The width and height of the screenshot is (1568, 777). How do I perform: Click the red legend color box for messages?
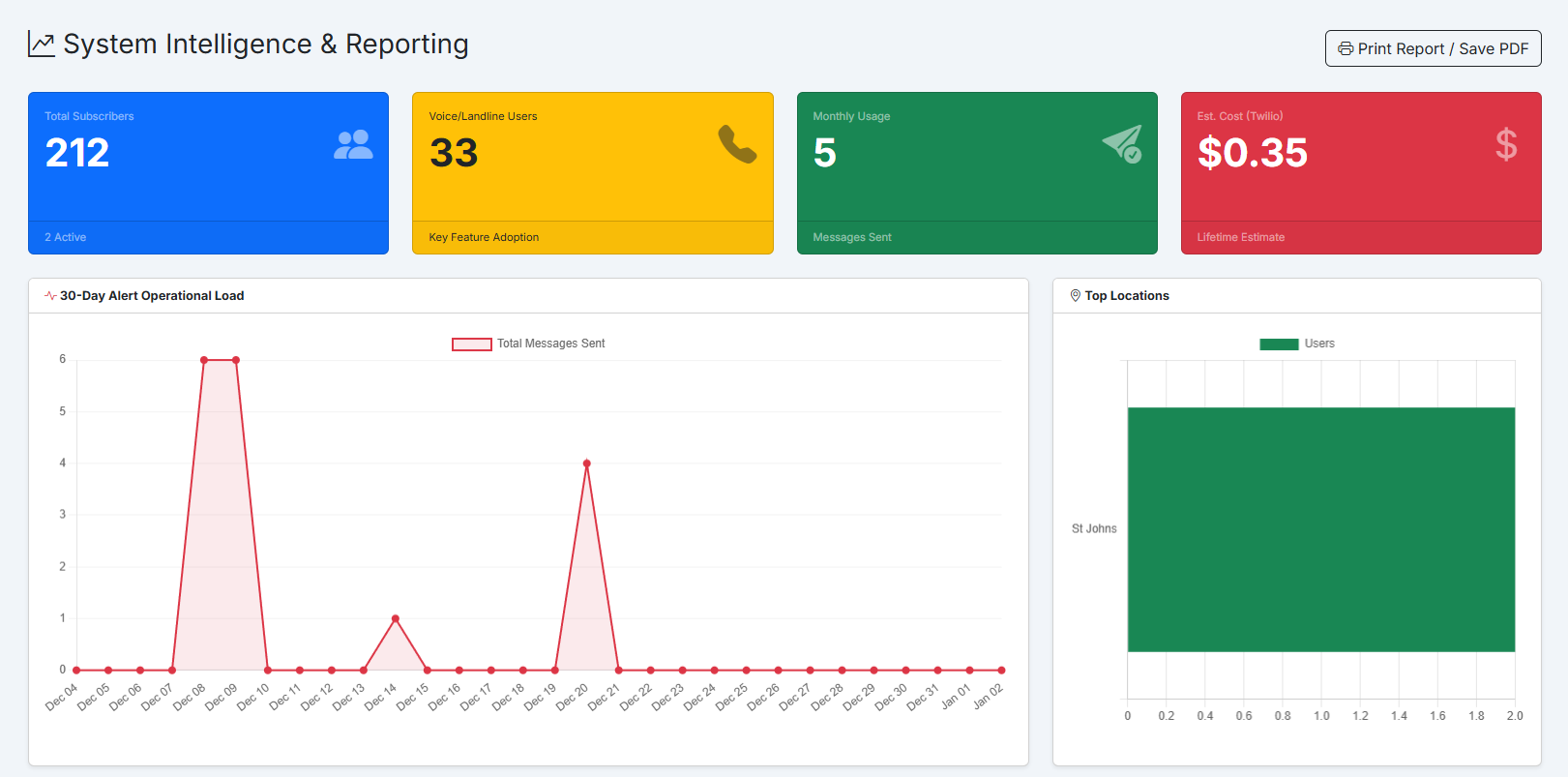click(x=471, y=344)
